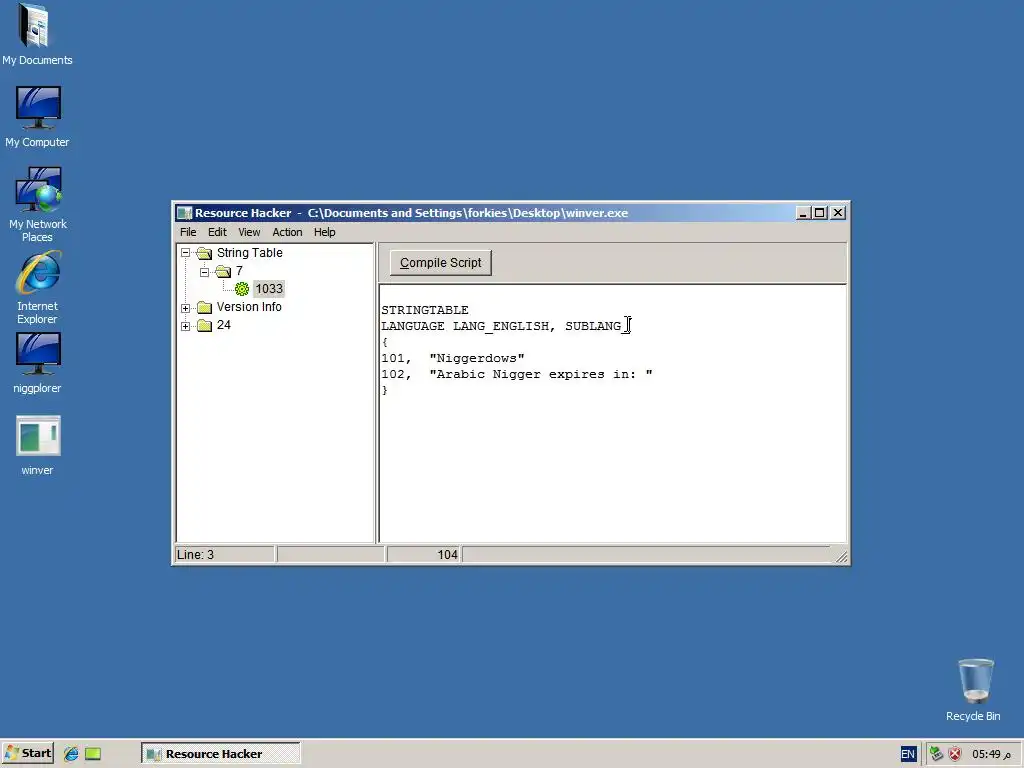Image resolution: width=1024 pixels, height=768 pixels.
Task: Click the window resize grip corner
Action: point(841,556)
